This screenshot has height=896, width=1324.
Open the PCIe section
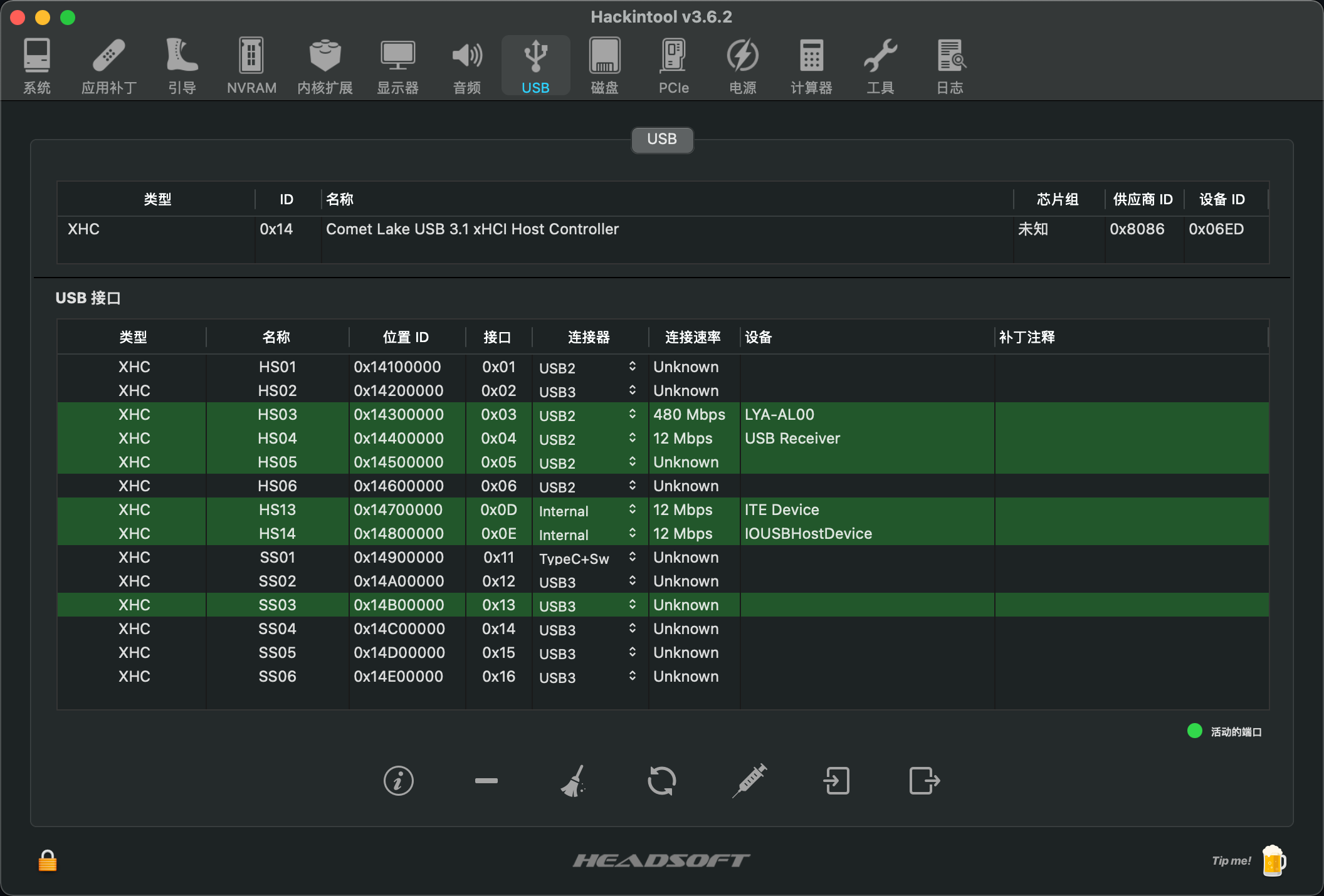(674, 66)
